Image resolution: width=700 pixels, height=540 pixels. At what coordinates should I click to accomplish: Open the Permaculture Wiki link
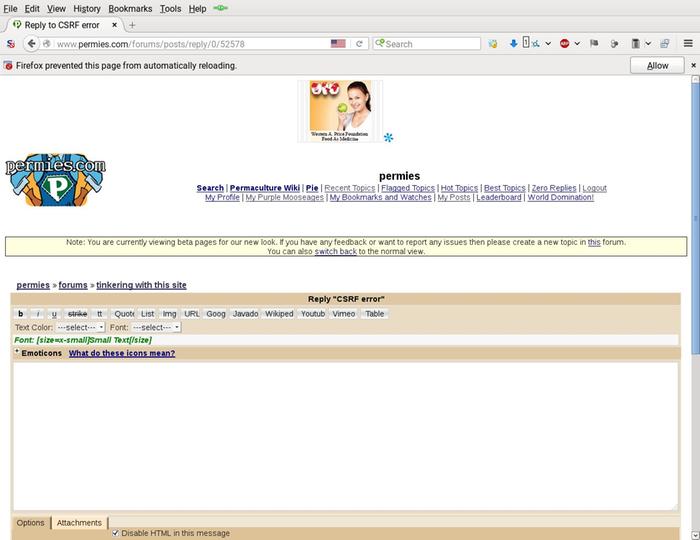264,188
